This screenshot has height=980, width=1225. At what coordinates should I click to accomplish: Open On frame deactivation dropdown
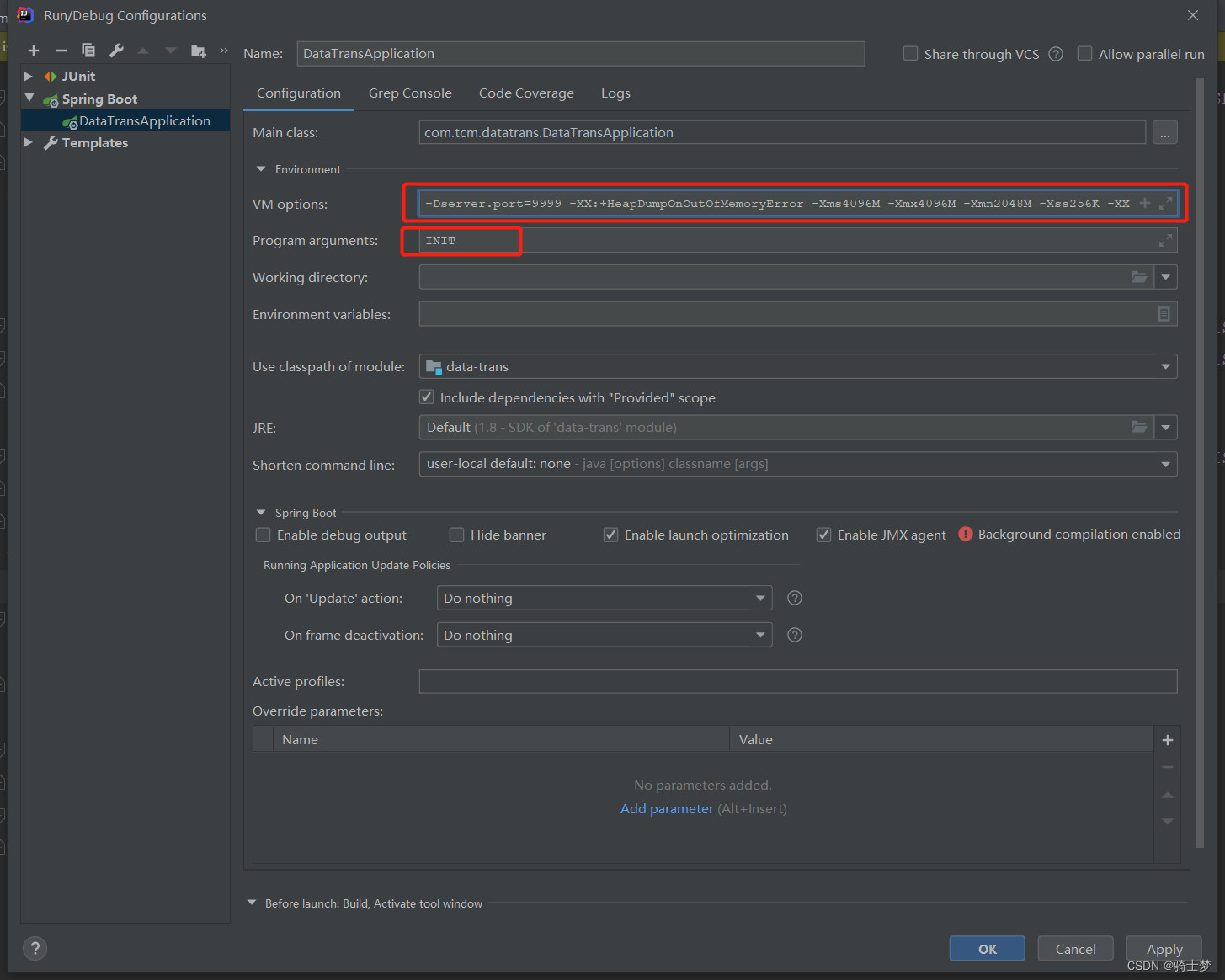coord(760,635)
